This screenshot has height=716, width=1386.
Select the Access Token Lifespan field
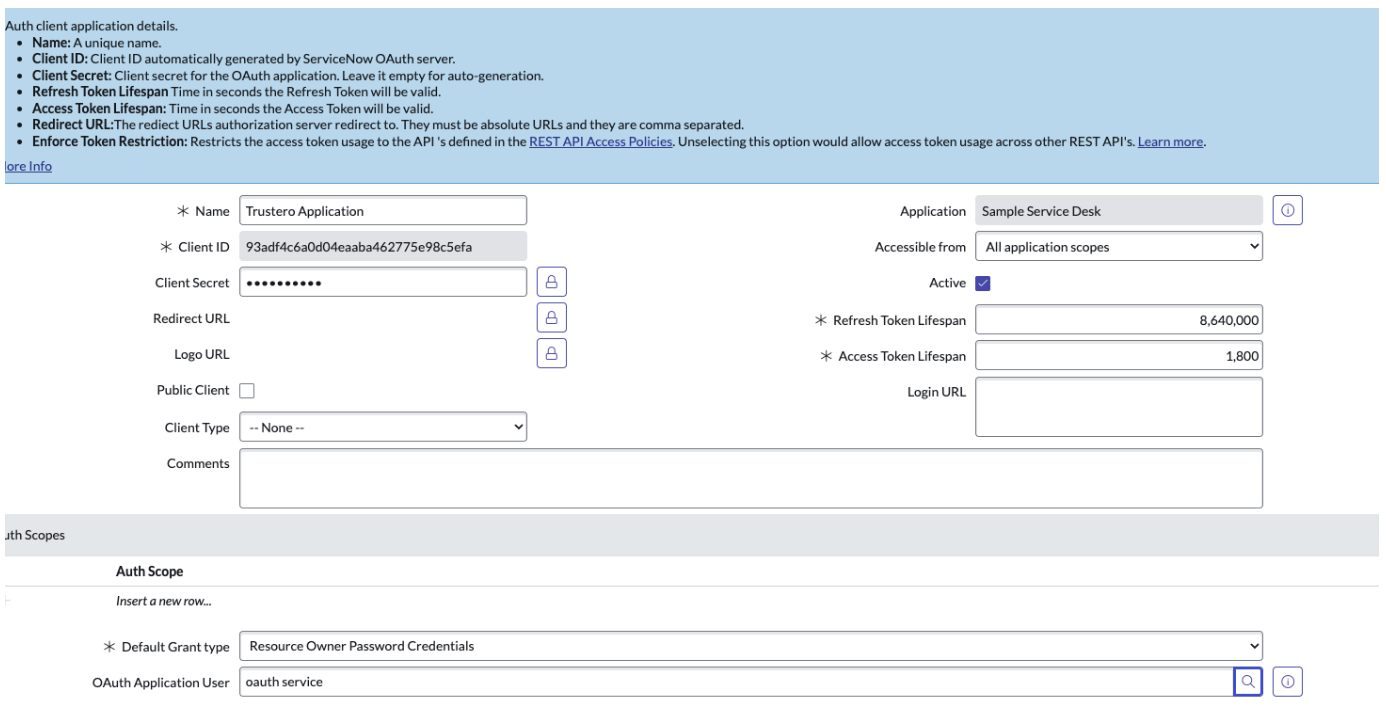pyautogui.click(x=1118, y=355)
